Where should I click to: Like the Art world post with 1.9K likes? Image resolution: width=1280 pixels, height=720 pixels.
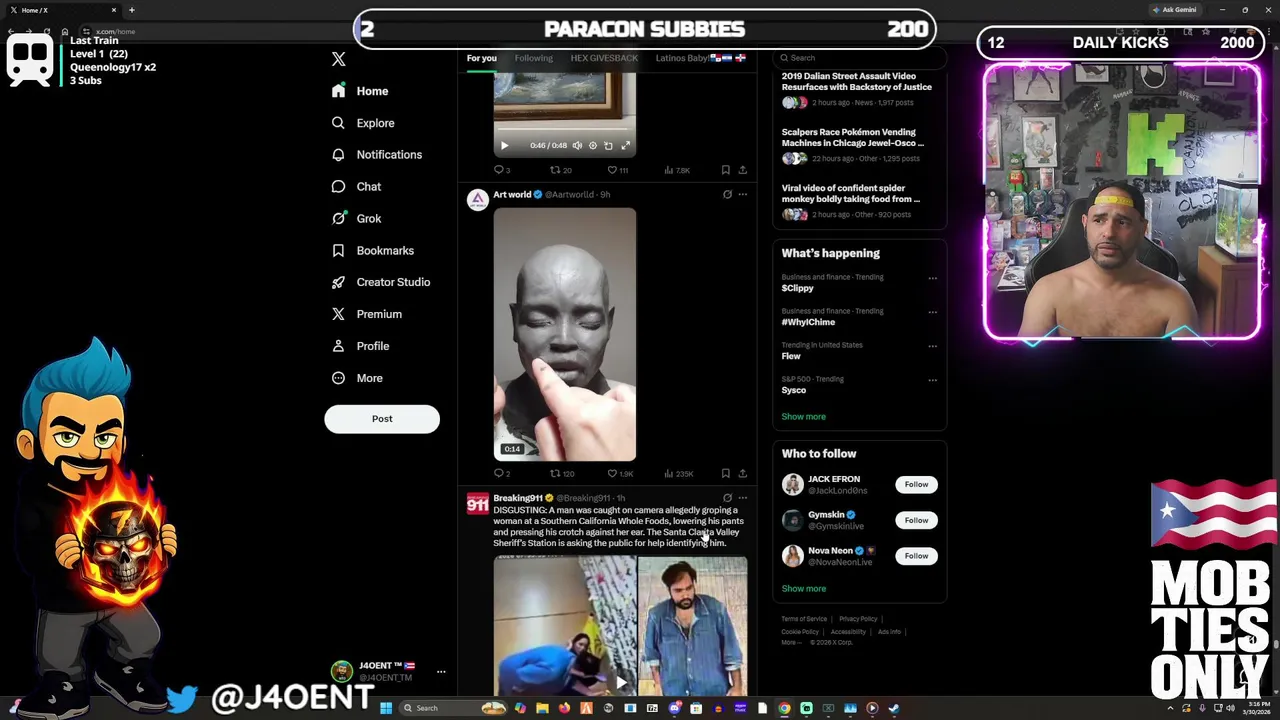coord(620,474)
